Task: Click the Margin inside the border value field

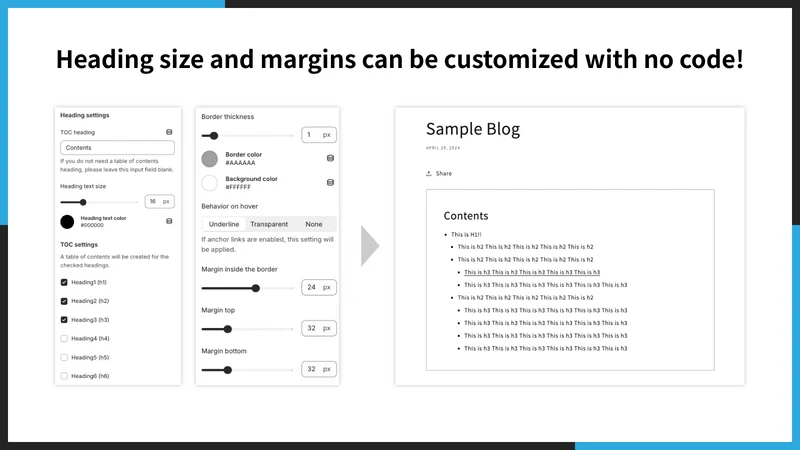Action: tap(319, 287)
